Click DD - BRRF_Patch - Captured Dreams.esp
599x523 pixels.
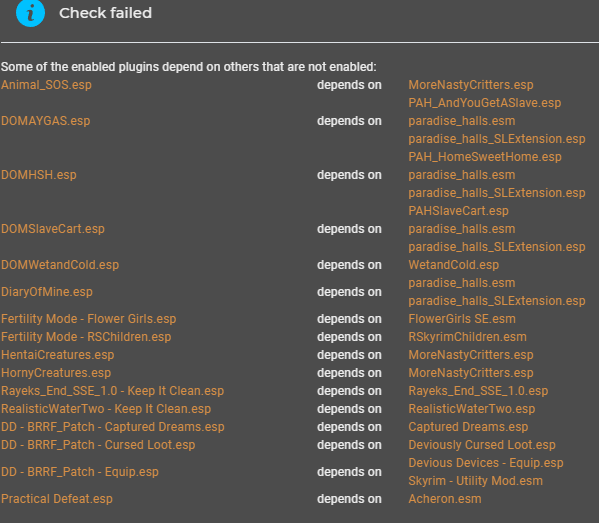(113, 427)
